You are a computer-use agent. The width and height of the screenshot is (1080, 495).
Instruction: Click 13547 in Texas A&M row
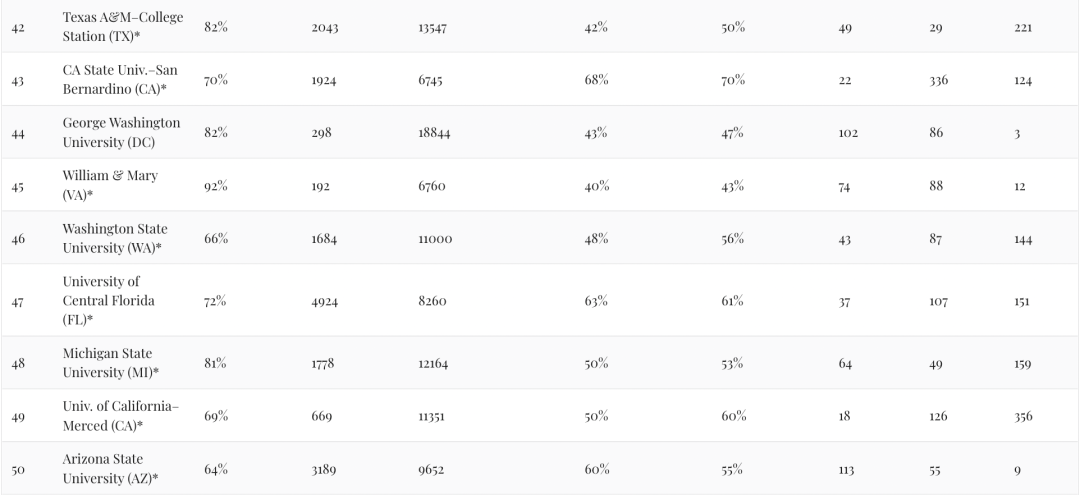coord(432,27)
